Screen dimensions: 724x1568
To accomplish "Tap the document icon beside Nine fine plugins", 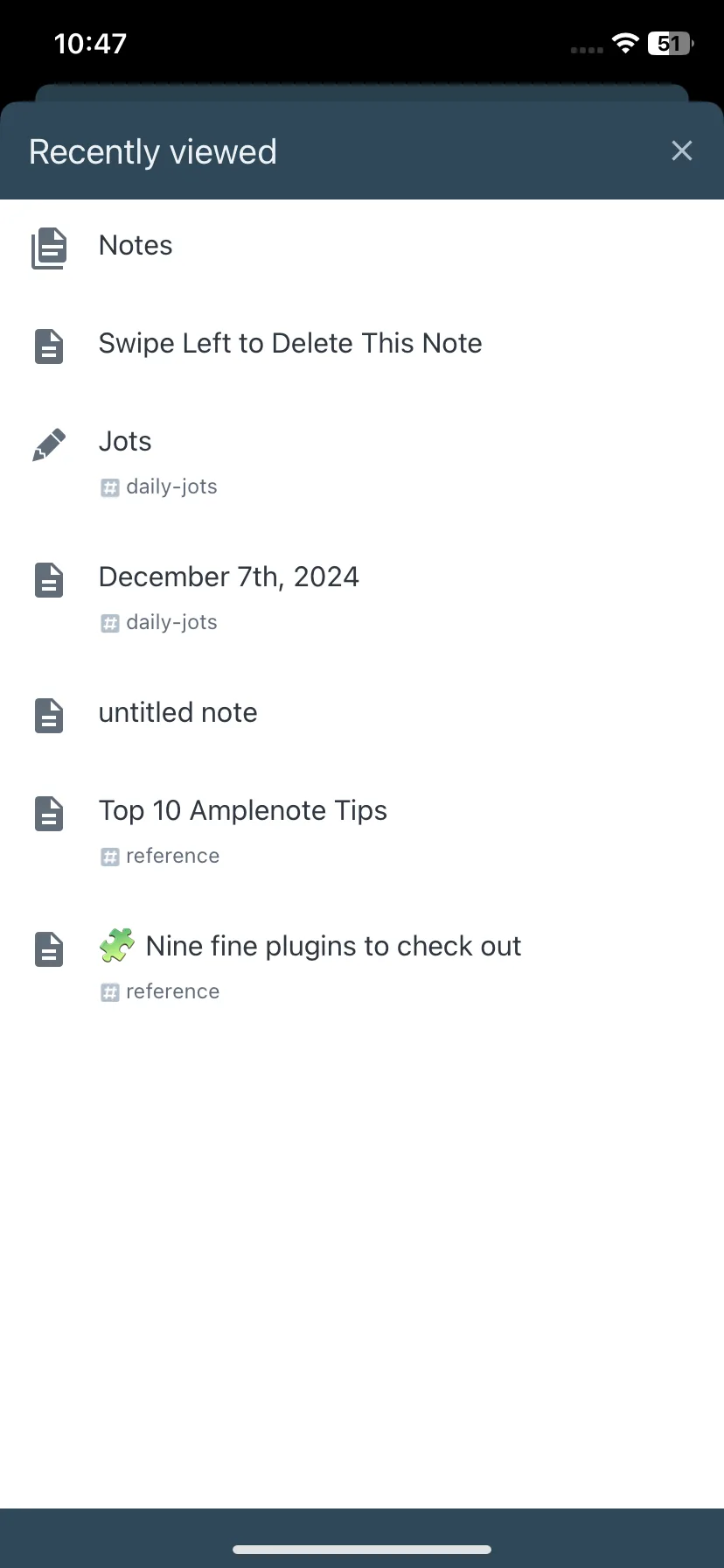I will 49,949.
